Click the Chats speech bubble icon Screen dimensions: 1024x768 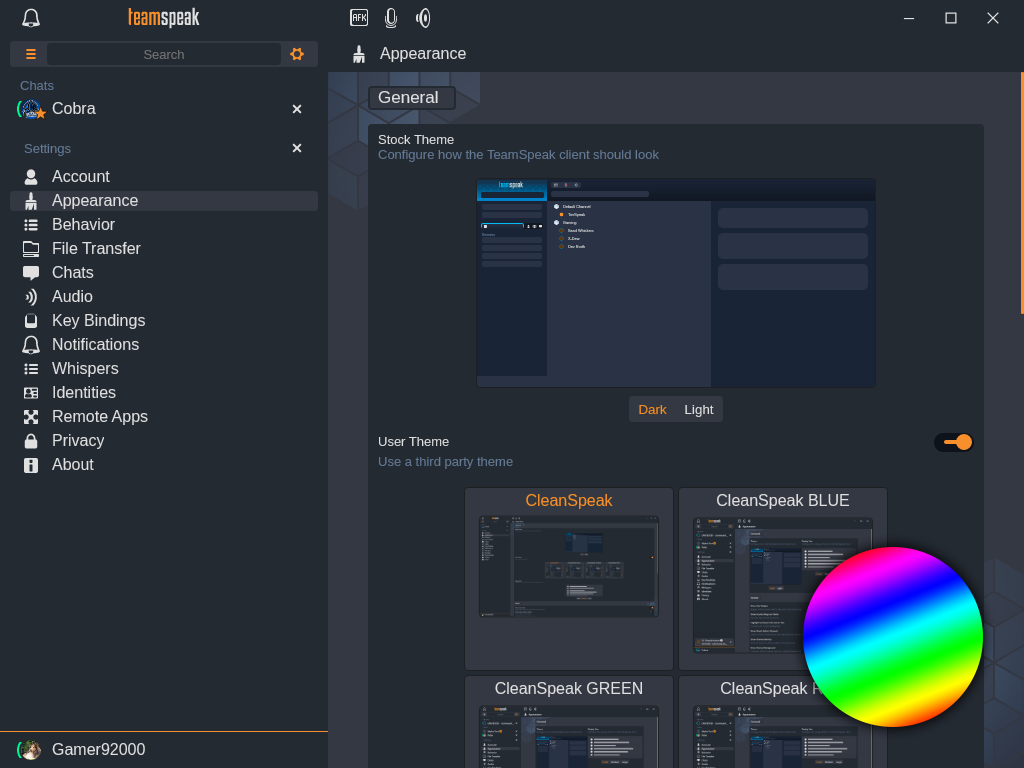pyautogui.click(x=31, y=273)
